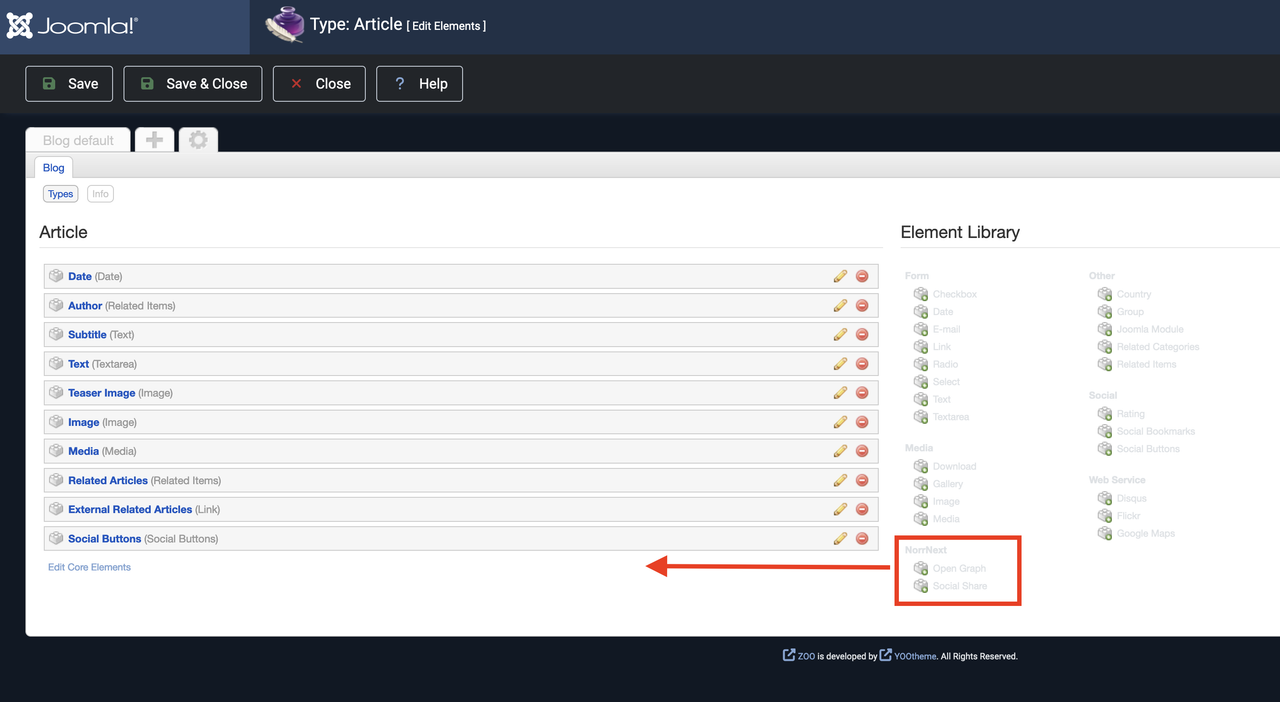The height and width of the screenshot is (702, 1280).
Task: Add Download element from library
Action: [x=945, y=466]
